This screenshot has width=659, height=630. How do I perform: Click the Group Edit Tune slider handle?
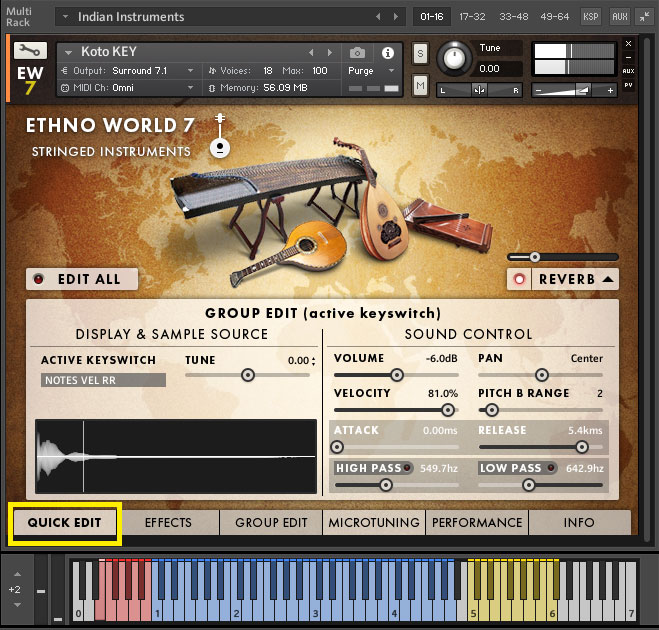tap(248, 375)
